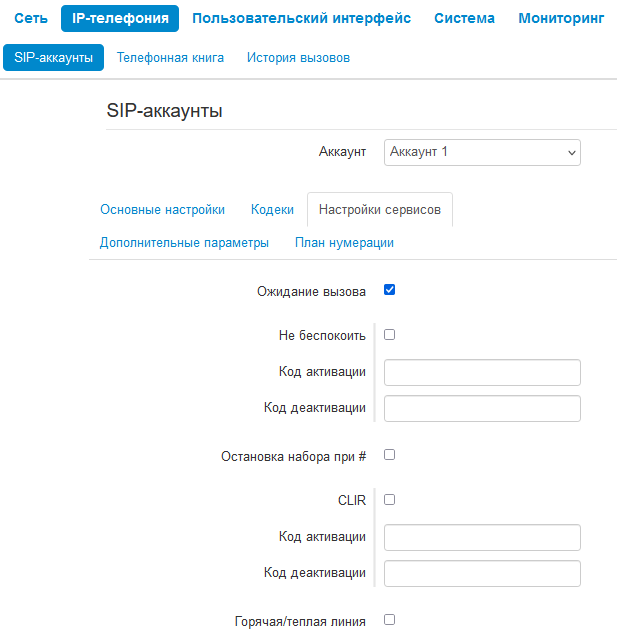This screenshot has width=617, height=640.
Task: Enable the Горячая/теплая линия checkbox
Action: 390,620
